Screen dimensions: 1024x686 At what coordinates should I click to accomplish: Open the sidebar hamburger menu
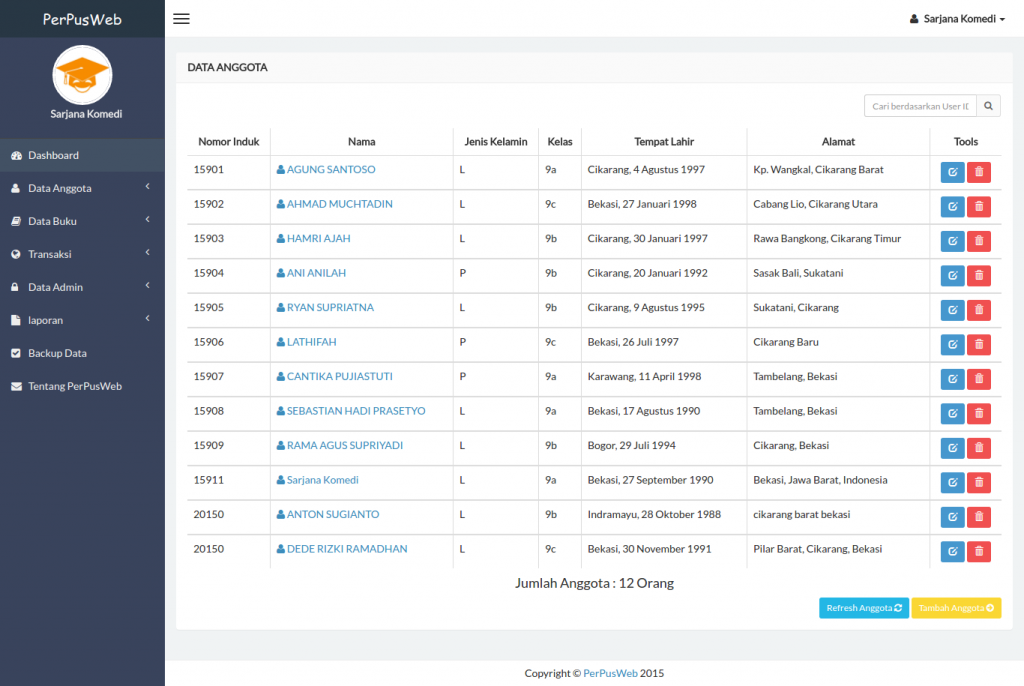181,18
